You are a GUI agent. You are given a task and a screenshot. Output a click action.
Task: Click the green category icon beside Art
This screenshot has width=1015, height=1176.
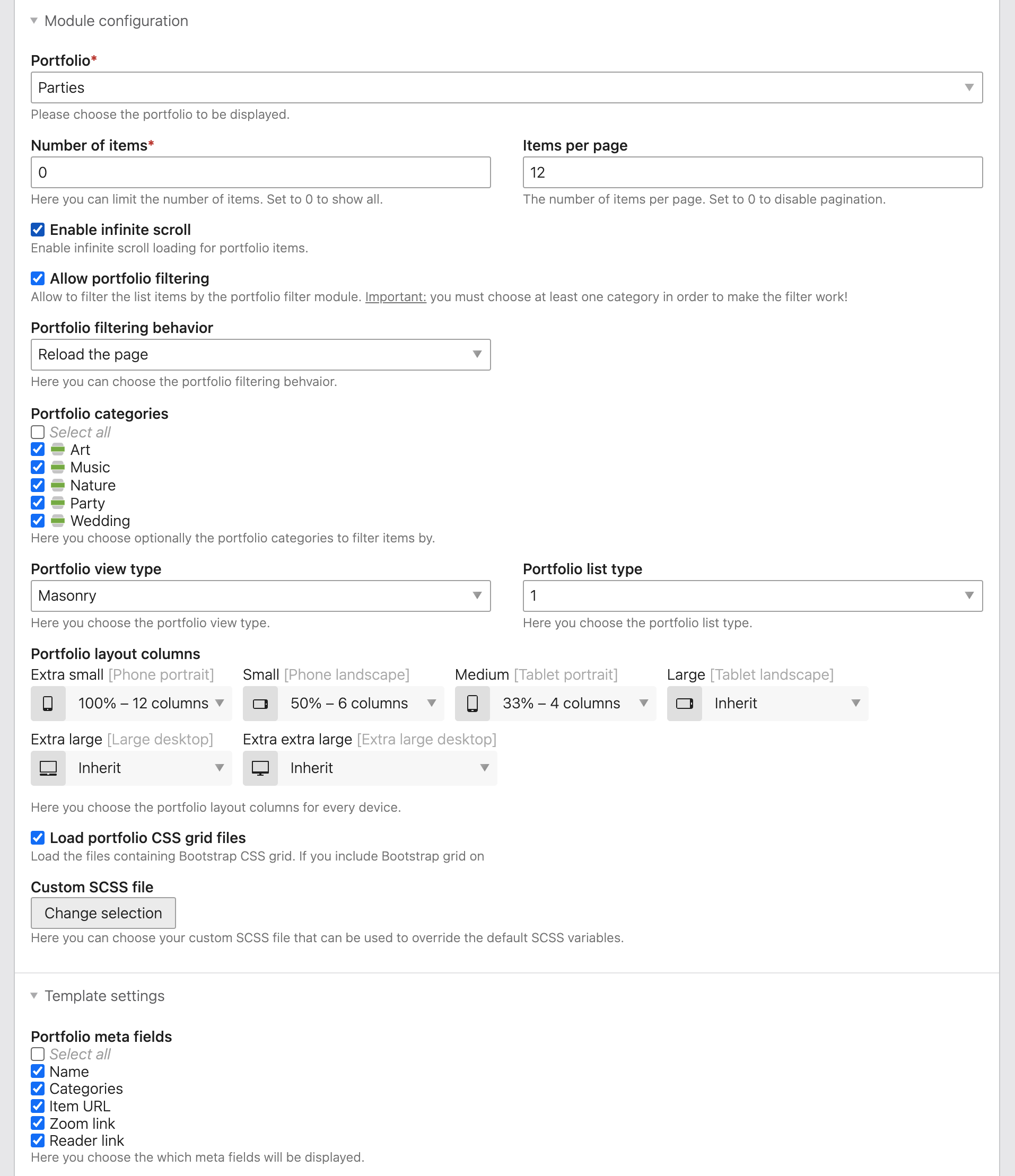pyautogui.click(x=58, y=450)
